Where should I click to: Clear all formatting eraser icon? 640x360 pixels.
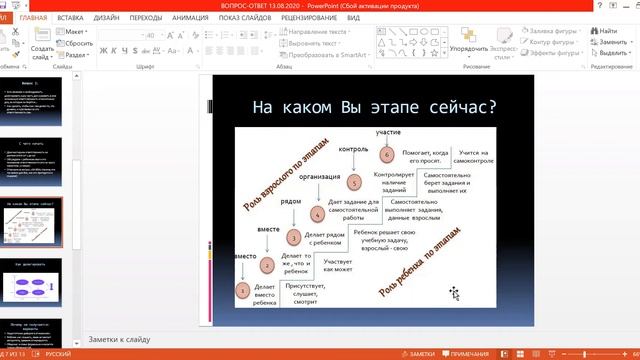coord(196,36)
